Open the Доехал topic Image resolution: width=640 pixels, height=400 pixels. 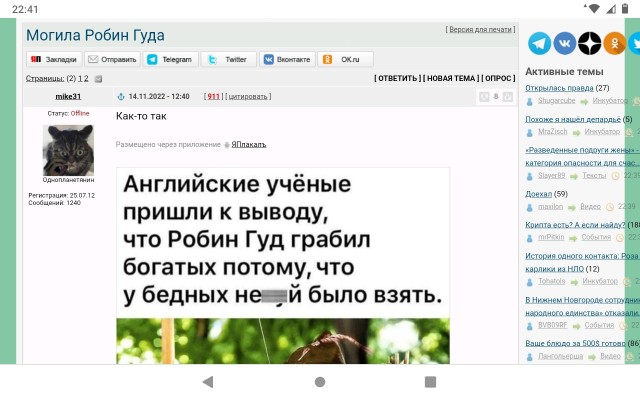(x=538, y=194)
